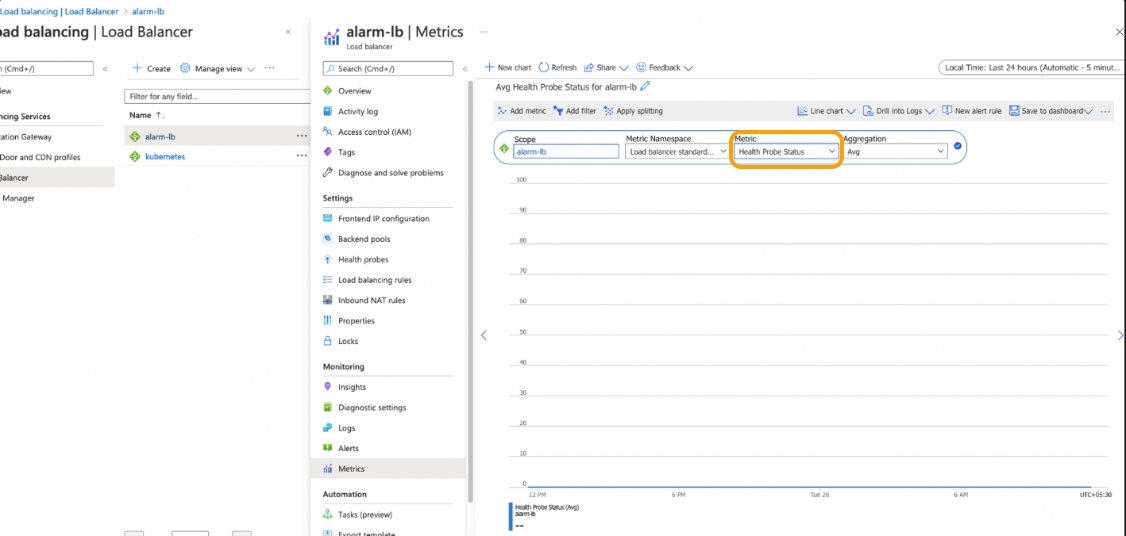Click New chart in toolbar
The width and height of the screenshot is (1126, 536).
[508, 68]
